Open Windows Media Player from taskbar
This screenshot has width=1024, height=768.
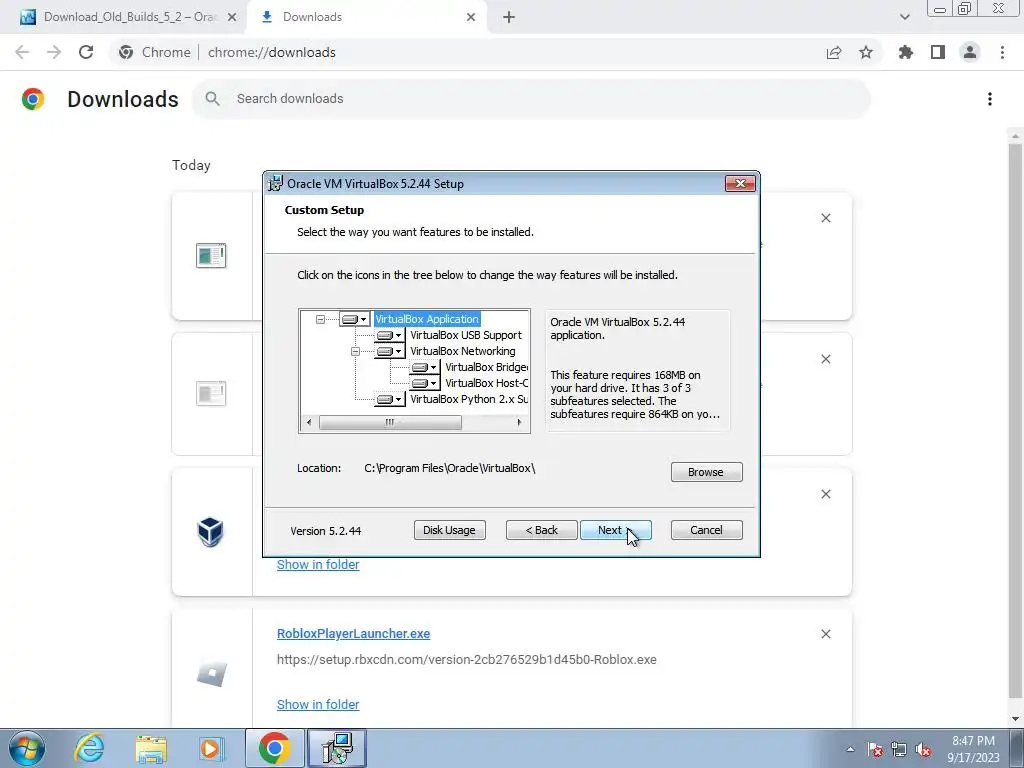tap(211, 748)
